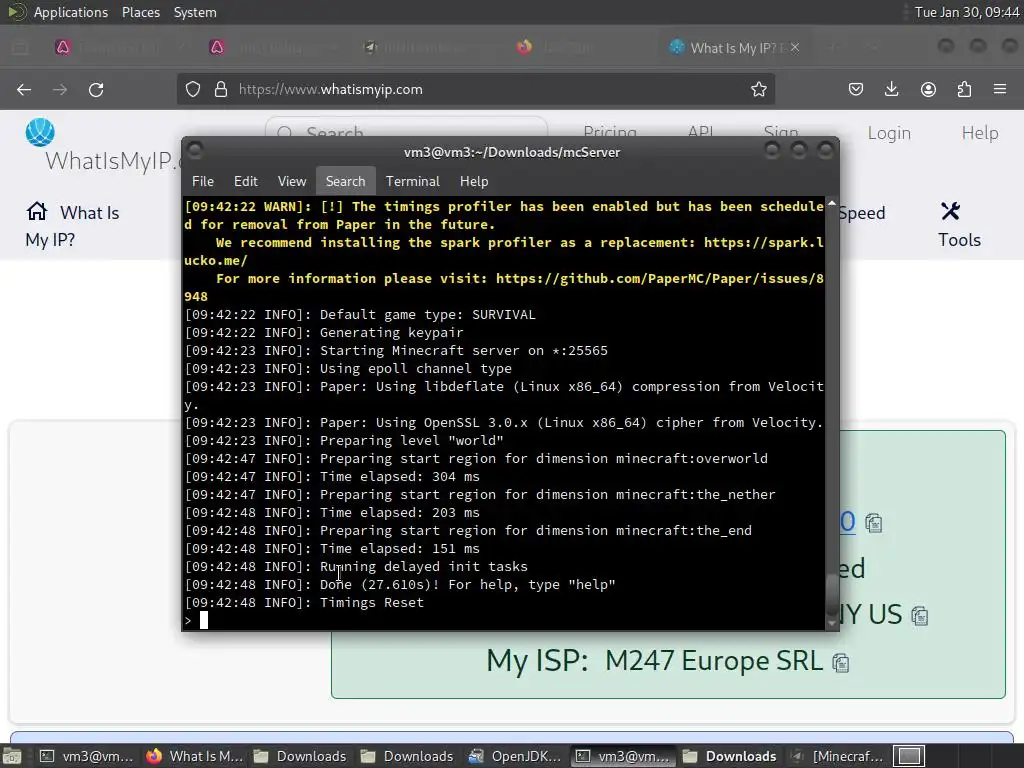This screenshot has width=1024, height=768.
Task: Click the home icon beside What Is My IP?
Action: tap(37, 211)
